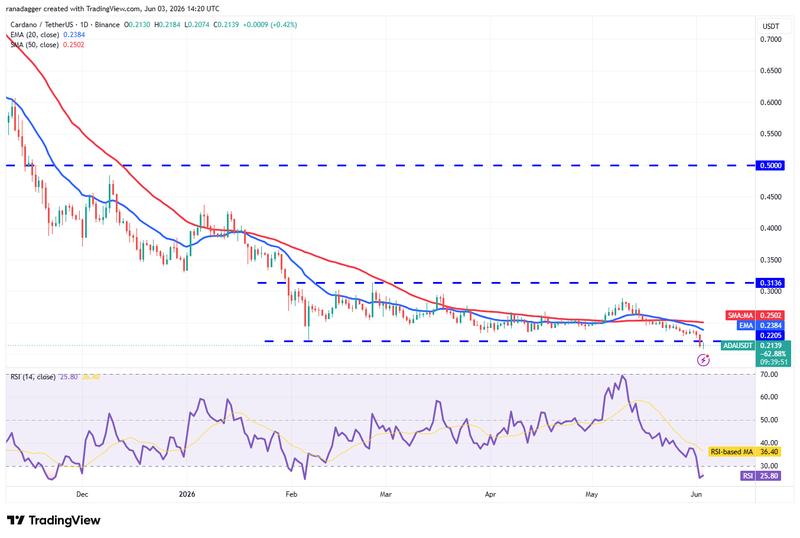Click the Apr label on the time axis

point(490,494)
